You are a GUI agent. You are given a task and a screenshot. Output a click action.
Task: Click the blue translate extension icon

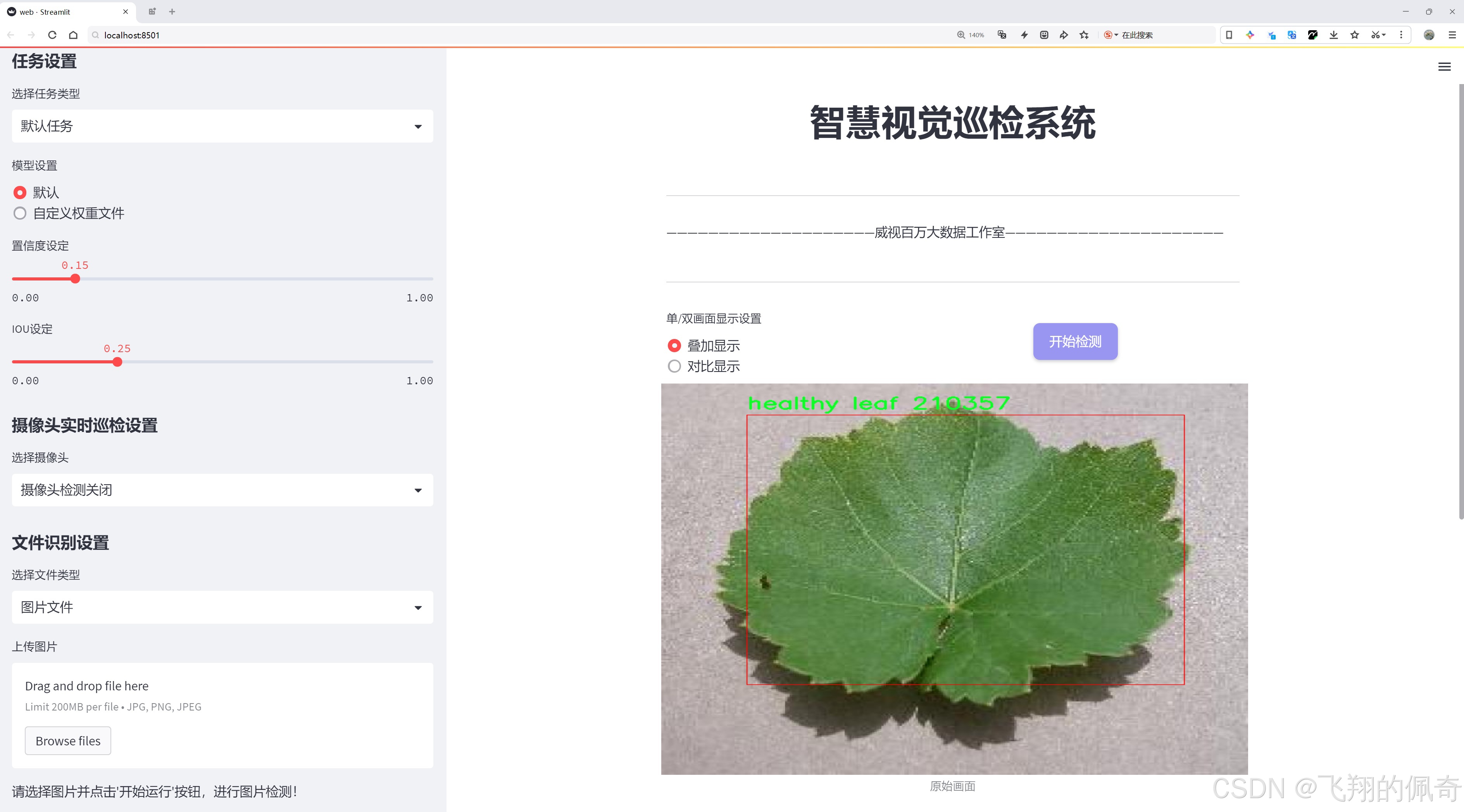pyautogui.click(x=1292, y=35)
